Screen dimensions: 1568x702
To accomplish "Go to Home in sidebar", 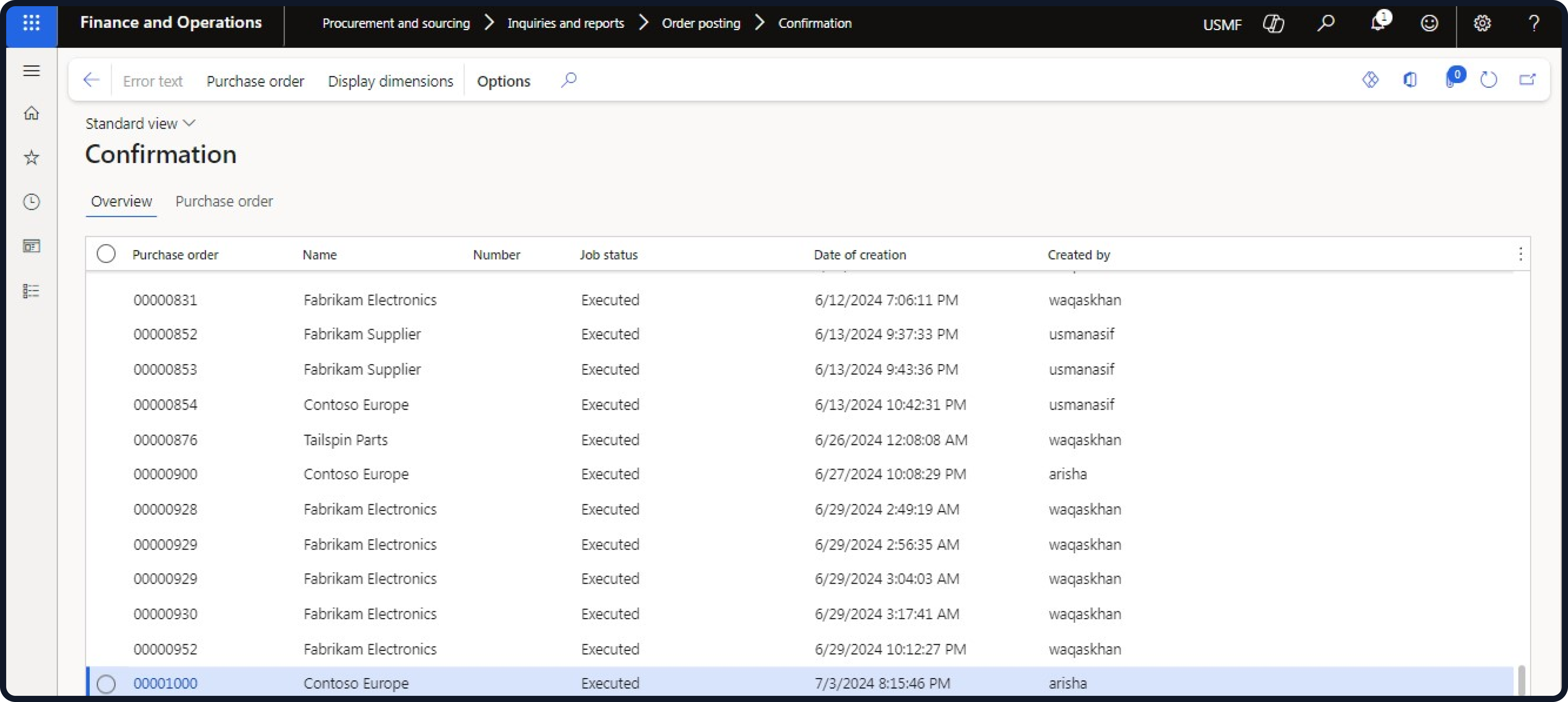I will 31,113.
